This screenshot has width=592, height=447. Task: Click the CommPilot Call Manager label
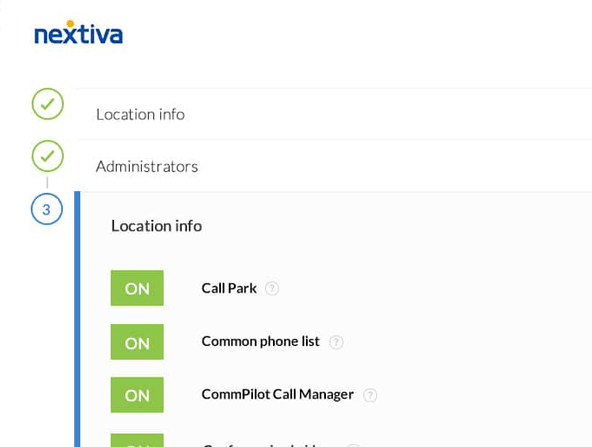click(278, 395)
